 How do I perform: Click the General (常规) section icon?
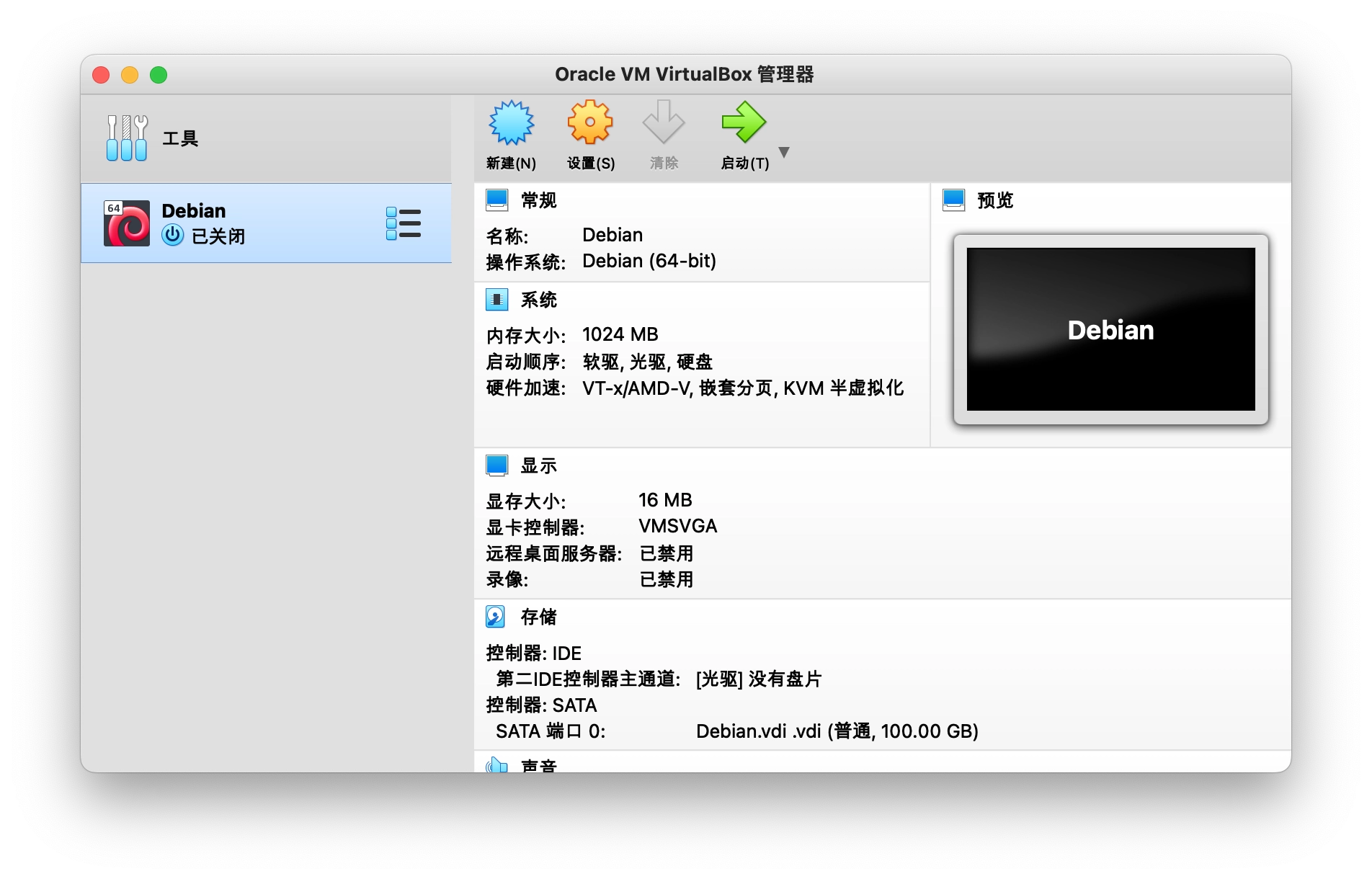pos(497,200)
